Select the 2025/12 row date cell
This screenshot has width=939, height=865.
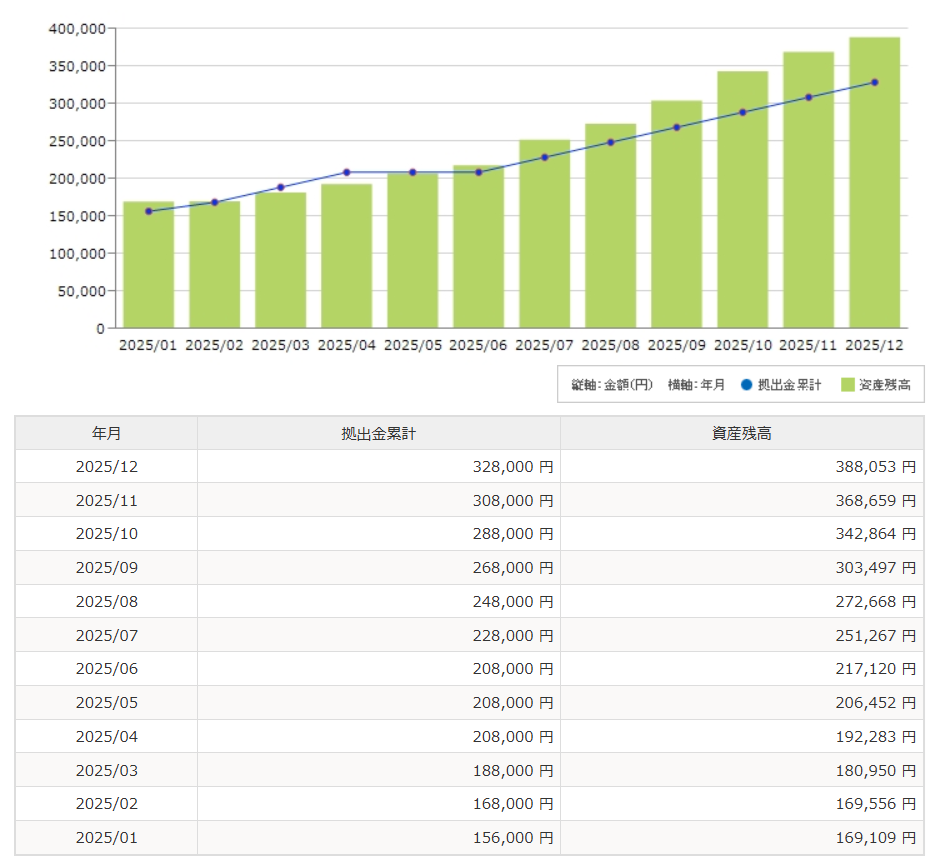[107, 466]
